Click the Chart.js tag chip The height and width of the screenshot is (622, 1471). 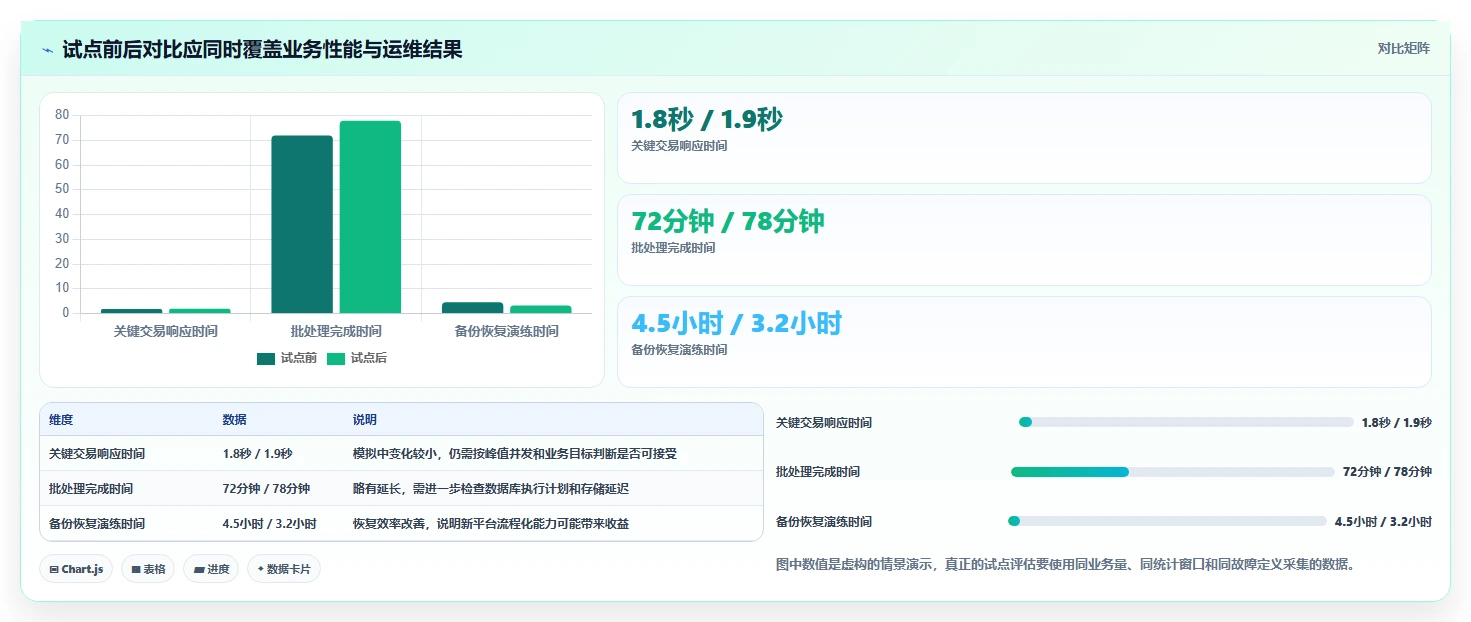(77, 569)
